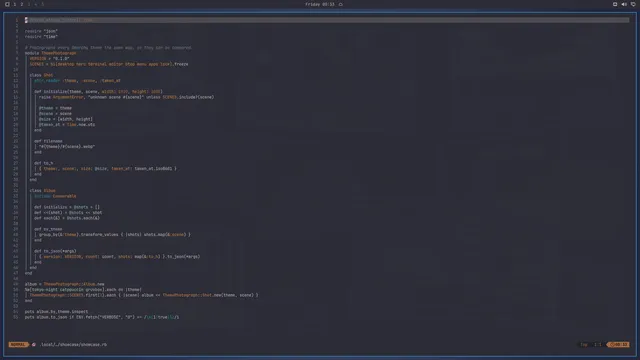Open the Friday clock in top bar
640x360 pixels.
tap(320, 4)
